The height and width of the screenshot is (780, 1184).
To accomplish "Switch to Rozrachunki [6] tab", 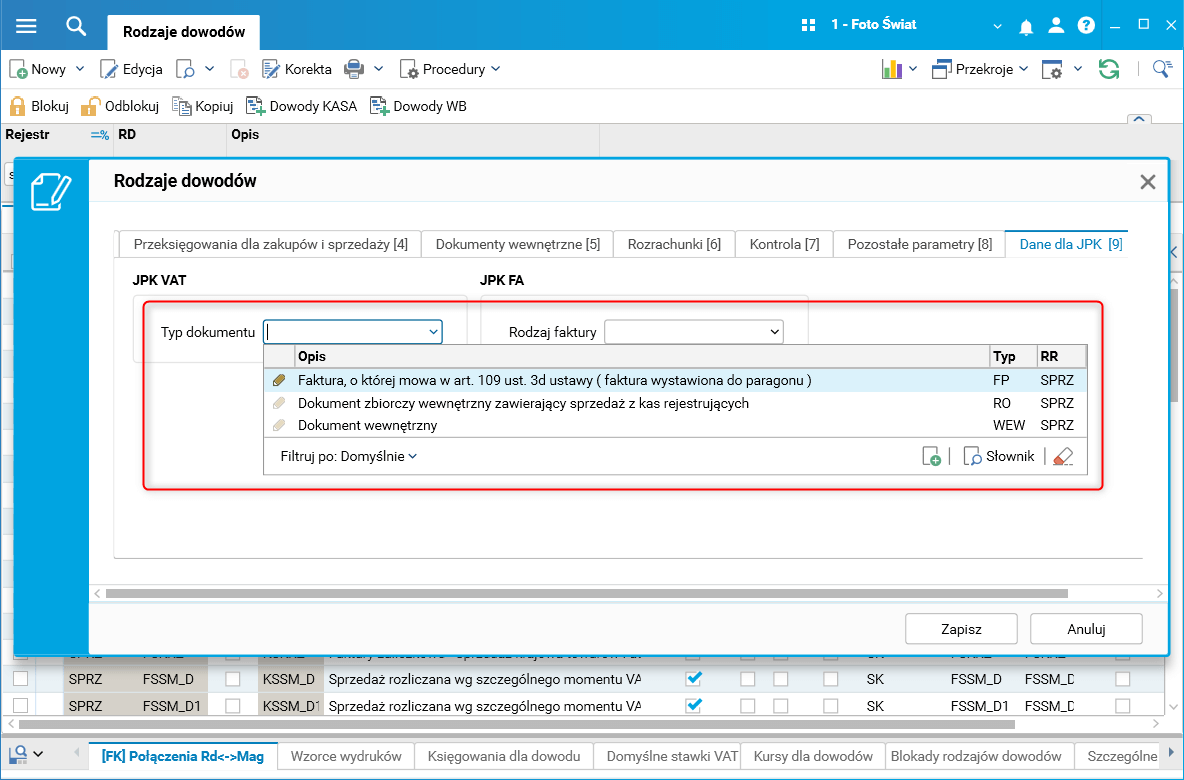I will coord(674,245).
